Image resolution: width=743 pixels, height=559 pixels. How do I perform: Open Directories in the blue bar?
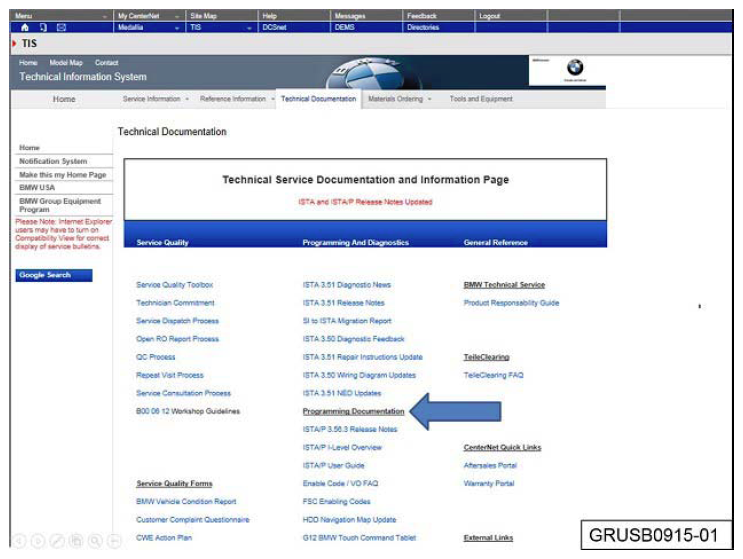(423, 27)
